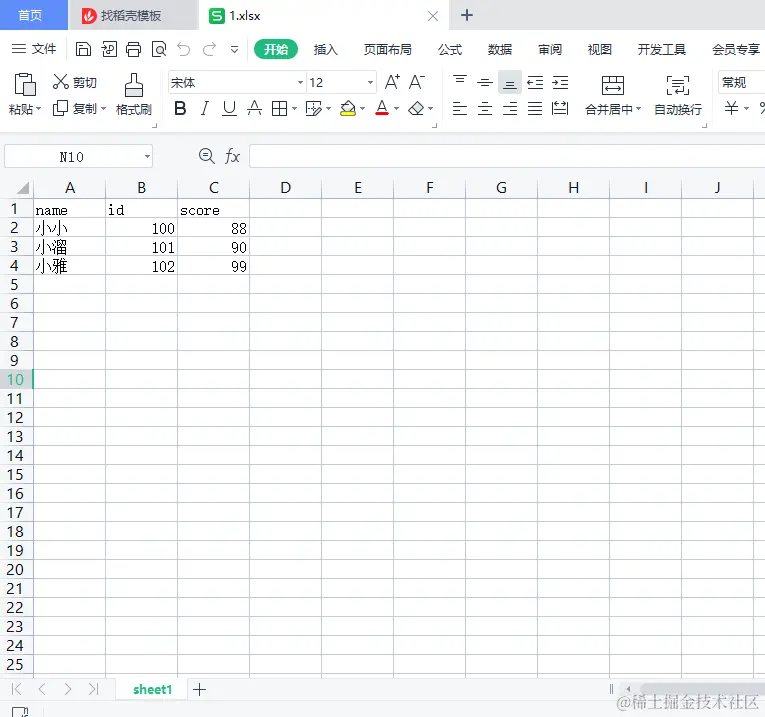The width and height of the screenshot is (765, 717).
Task: Open the number format 常规 dropdown
Action: point(741,82)
